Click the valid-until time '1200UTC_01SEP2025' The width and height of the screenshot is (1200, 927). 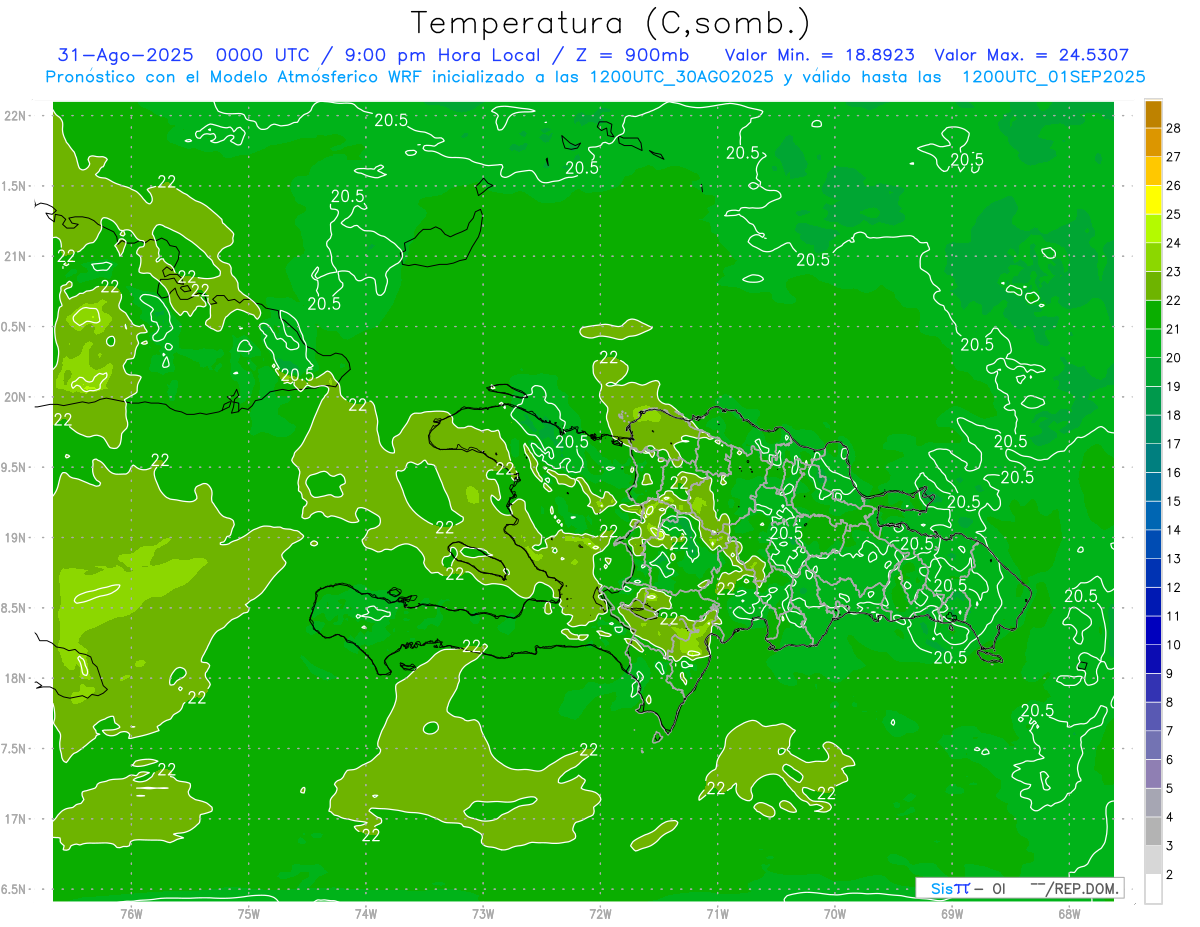point(1053,77)
